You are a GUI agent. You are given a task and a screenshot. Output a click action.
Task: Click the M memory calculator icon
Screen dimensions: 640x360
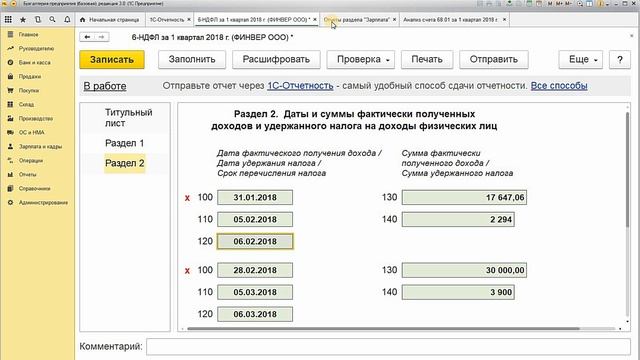tap(550, 4)
